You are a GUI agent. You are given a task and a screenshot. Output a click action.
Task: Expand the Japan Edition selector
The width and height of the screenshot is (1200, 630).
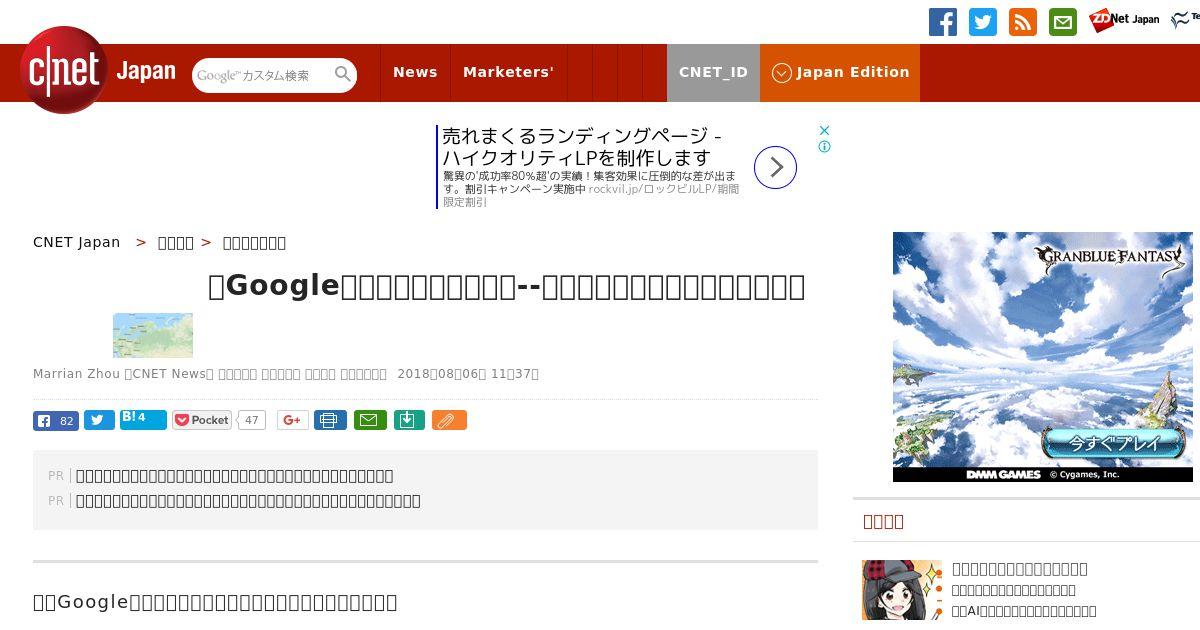click(840, 72)
